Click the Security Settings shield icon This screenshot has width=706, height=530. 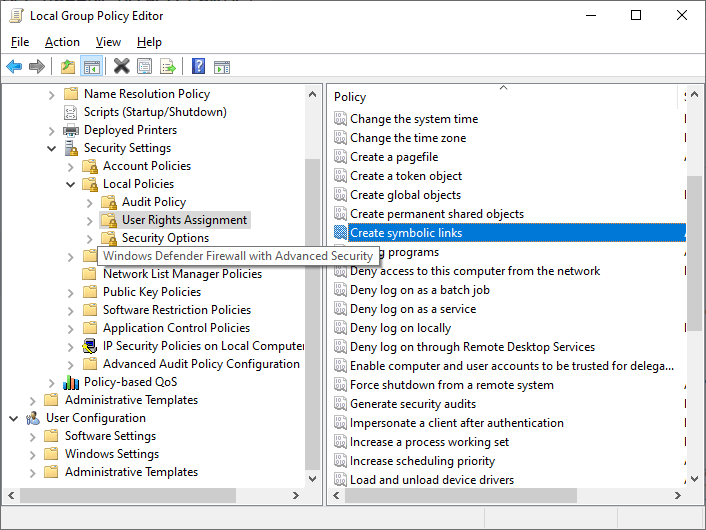point(71,148)
